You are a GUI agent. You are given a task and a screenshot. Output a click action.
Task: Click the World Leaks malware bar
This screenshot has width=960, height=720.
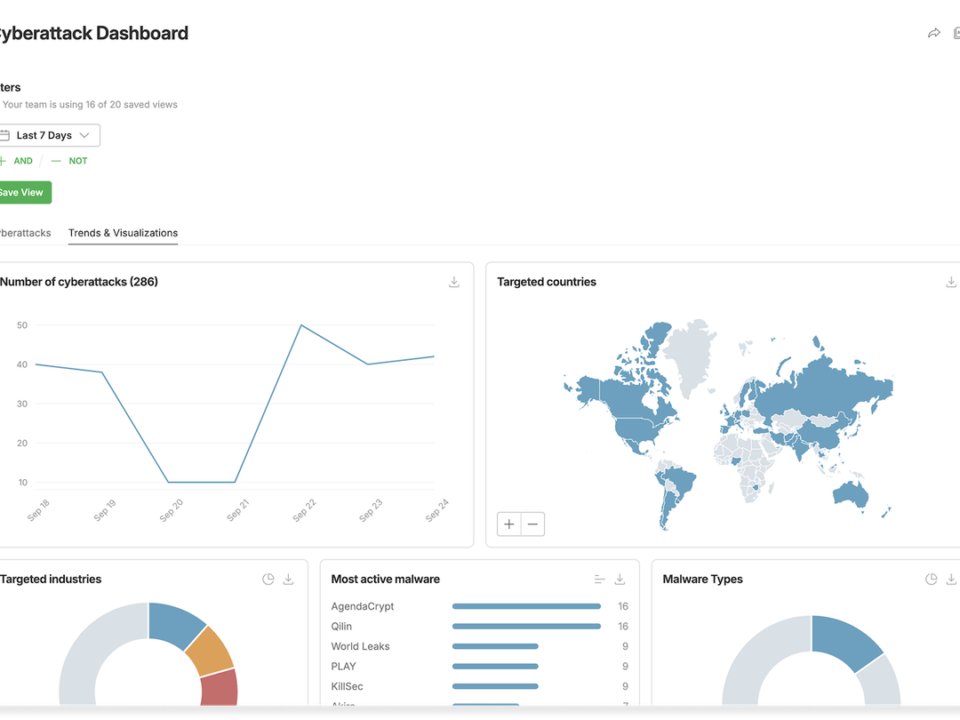(x=495, y=647)
